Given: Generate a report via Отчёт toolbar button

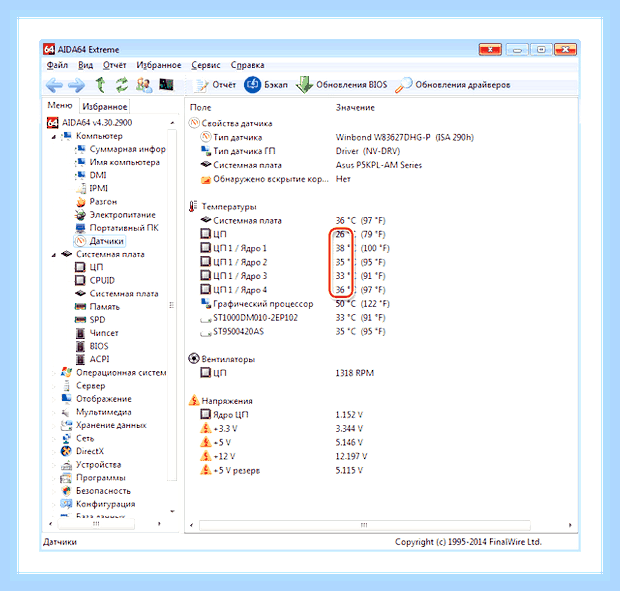Looking at the screenshot, I should point(215,85).
